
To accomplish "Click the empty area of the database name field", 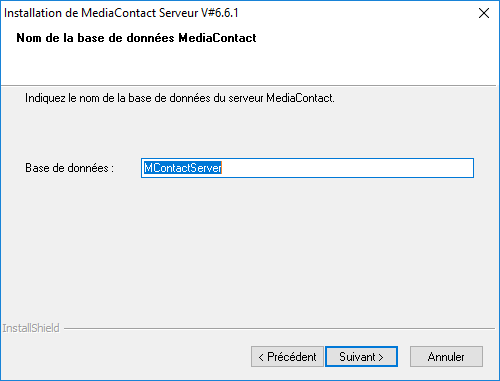I will pyautogui.click(x=347, y=168).
